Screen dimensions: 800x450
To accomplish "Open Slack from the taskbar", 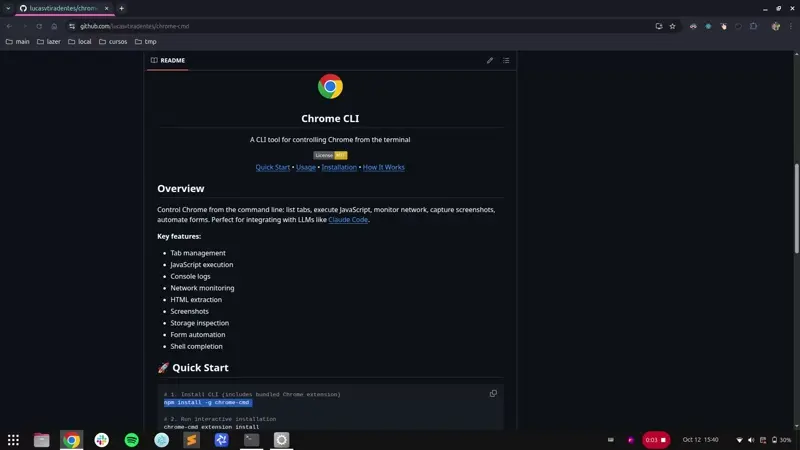I will 102,440.
